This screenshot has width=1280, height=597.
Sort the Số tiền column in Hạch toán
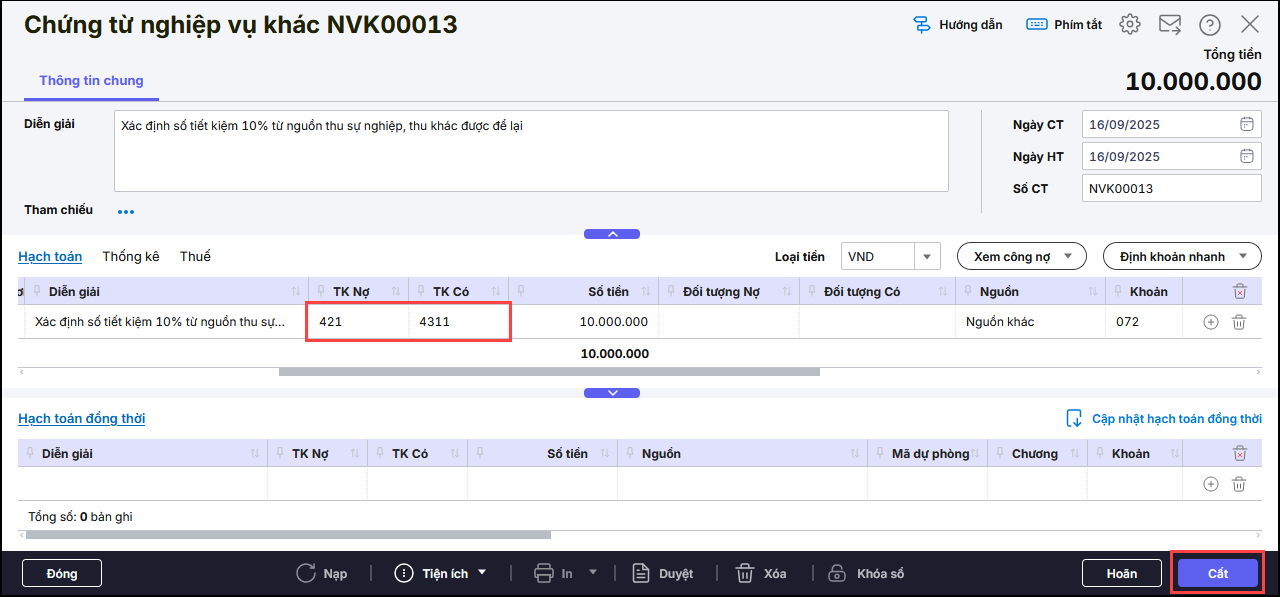coord(646,291)
